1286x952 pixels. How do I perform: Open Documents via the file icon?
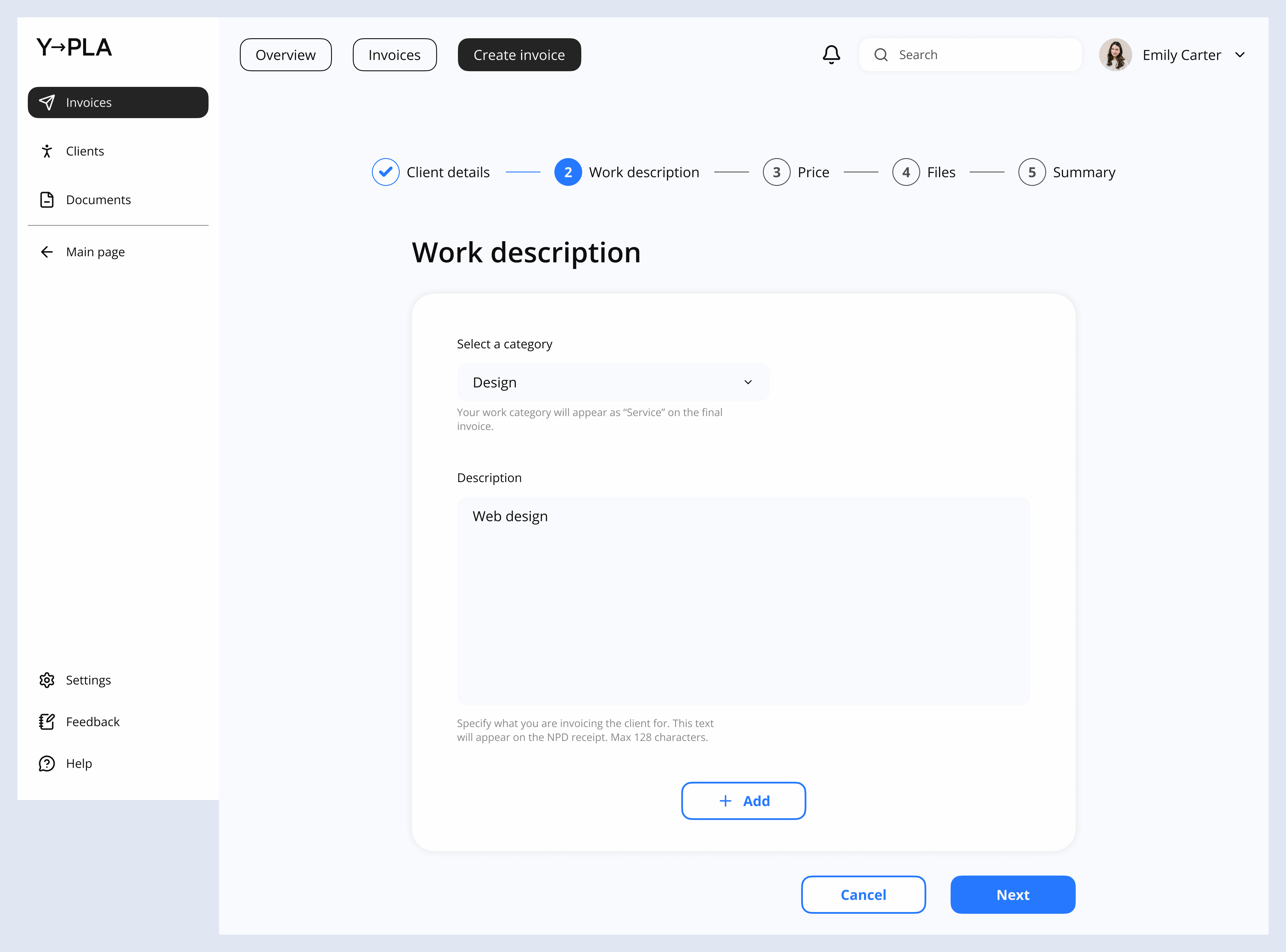pos(47,199)
